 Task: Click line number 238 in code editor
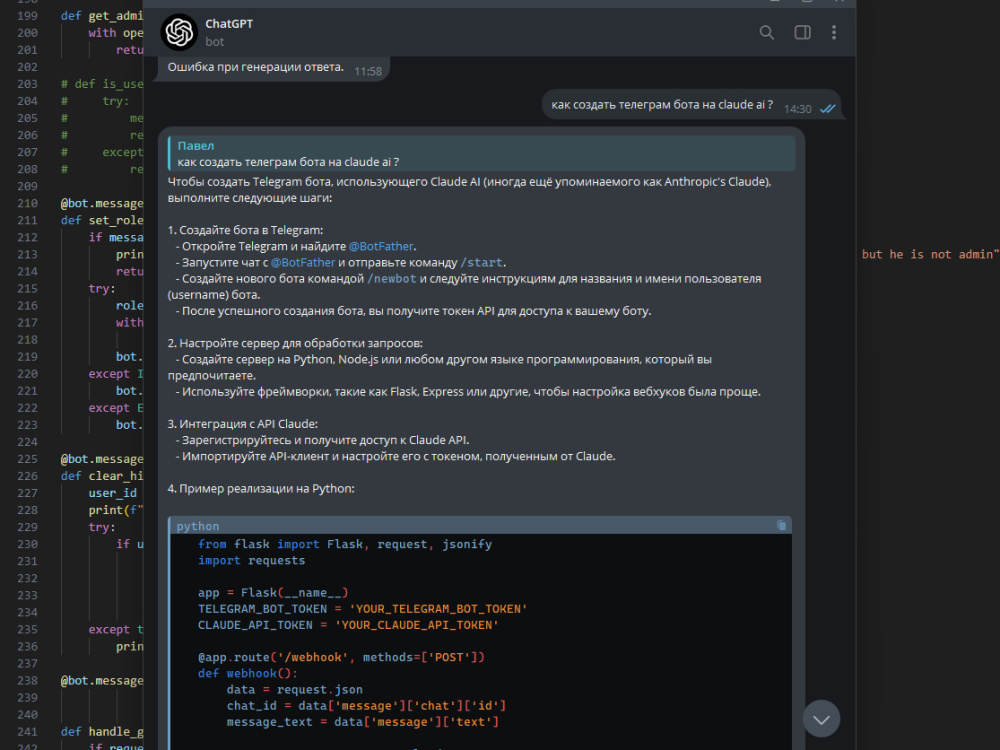(x=27, y=680)
